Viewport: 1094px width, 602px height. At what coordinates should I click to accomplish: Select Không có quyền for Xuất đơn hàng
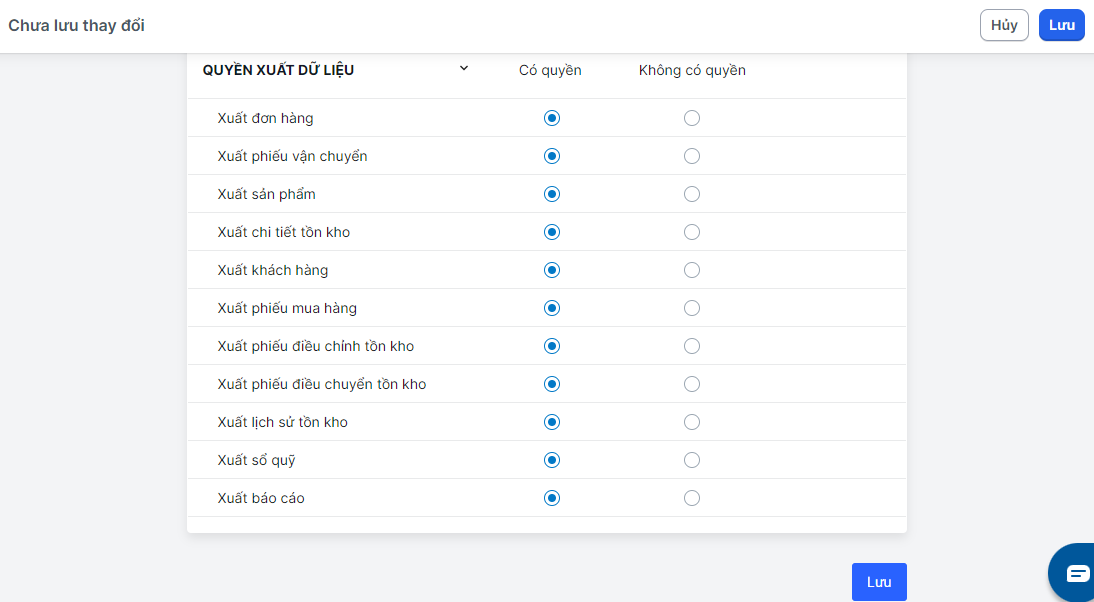click(x=692, y=118)
